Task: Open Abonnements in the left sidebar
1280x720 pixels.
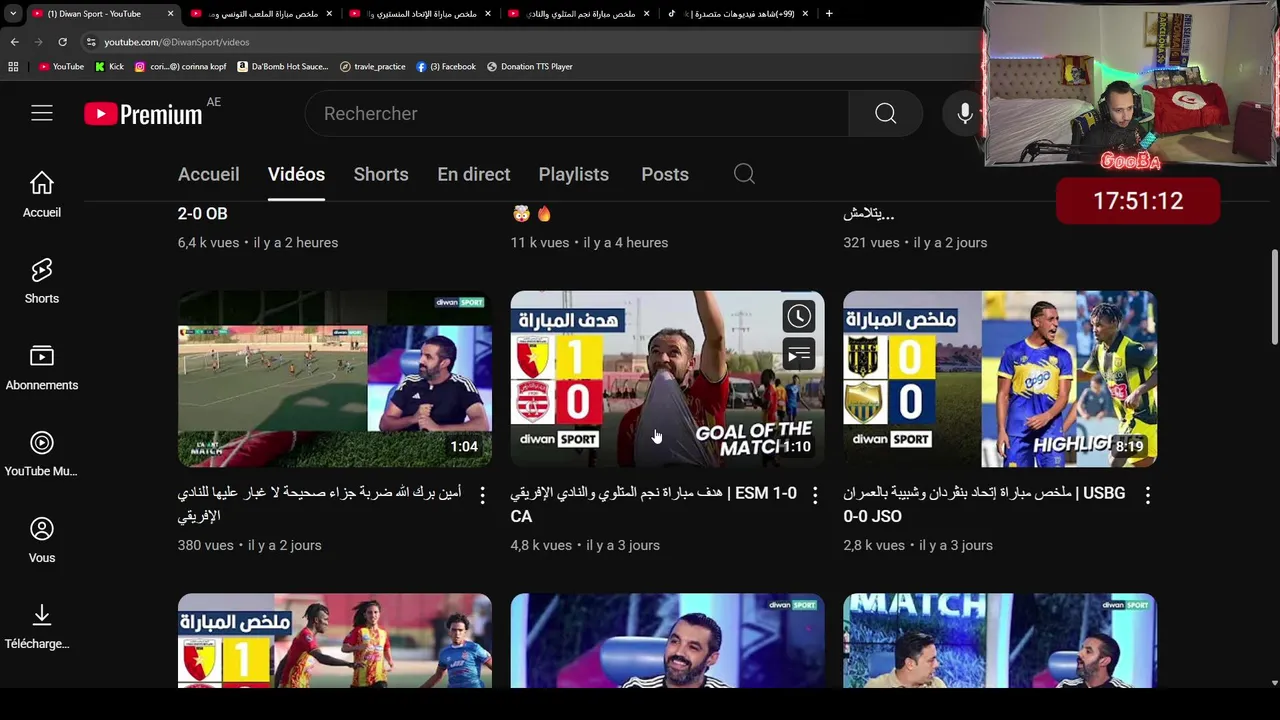Action: click(42, 367)
